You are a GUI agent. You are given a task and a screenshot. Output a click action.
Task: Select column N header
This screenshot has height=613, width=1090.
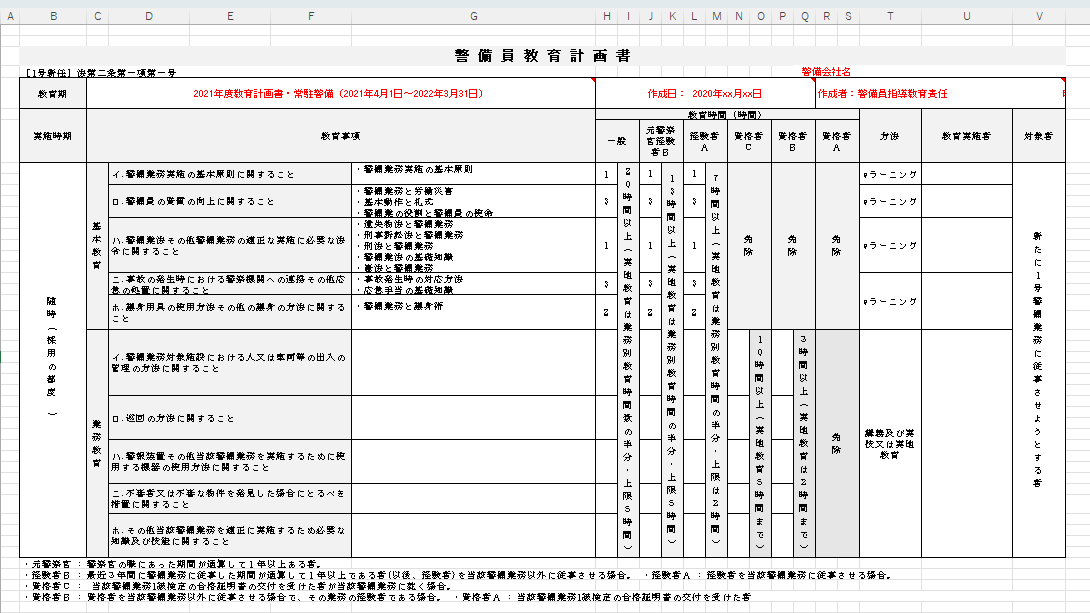pyautogui.click(x=738, y=16)
